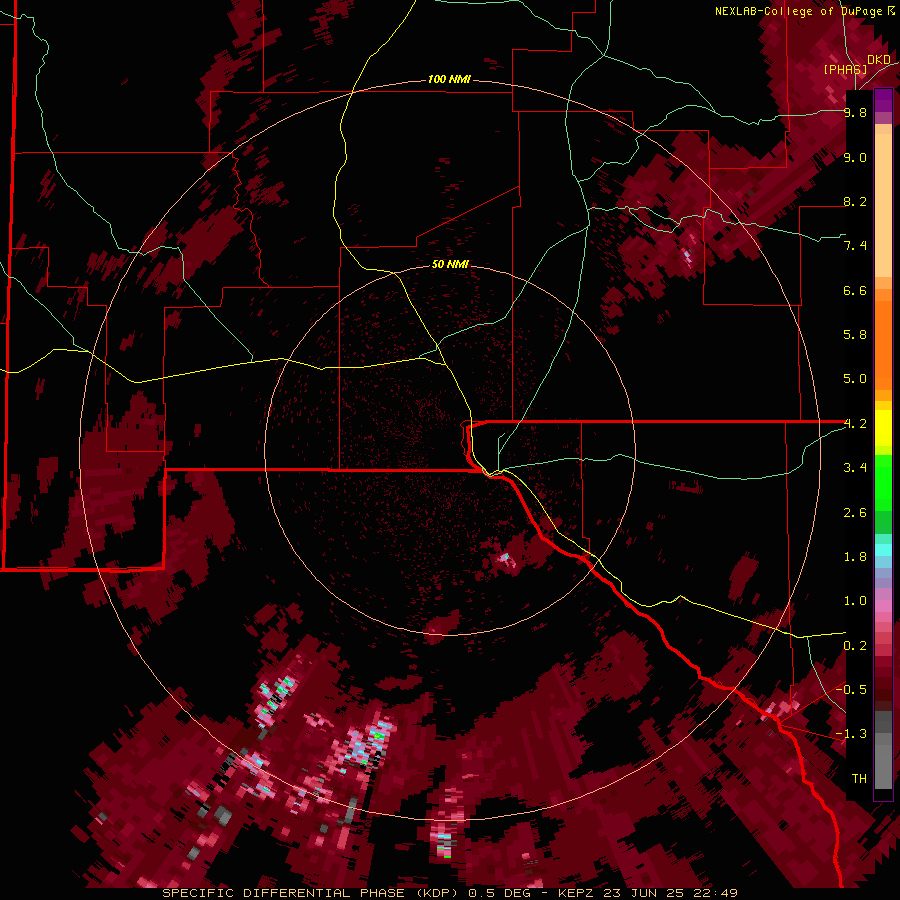The image size is (900, 900).
Task: Select the DKD label near the legend
Action: click(879, 60)
